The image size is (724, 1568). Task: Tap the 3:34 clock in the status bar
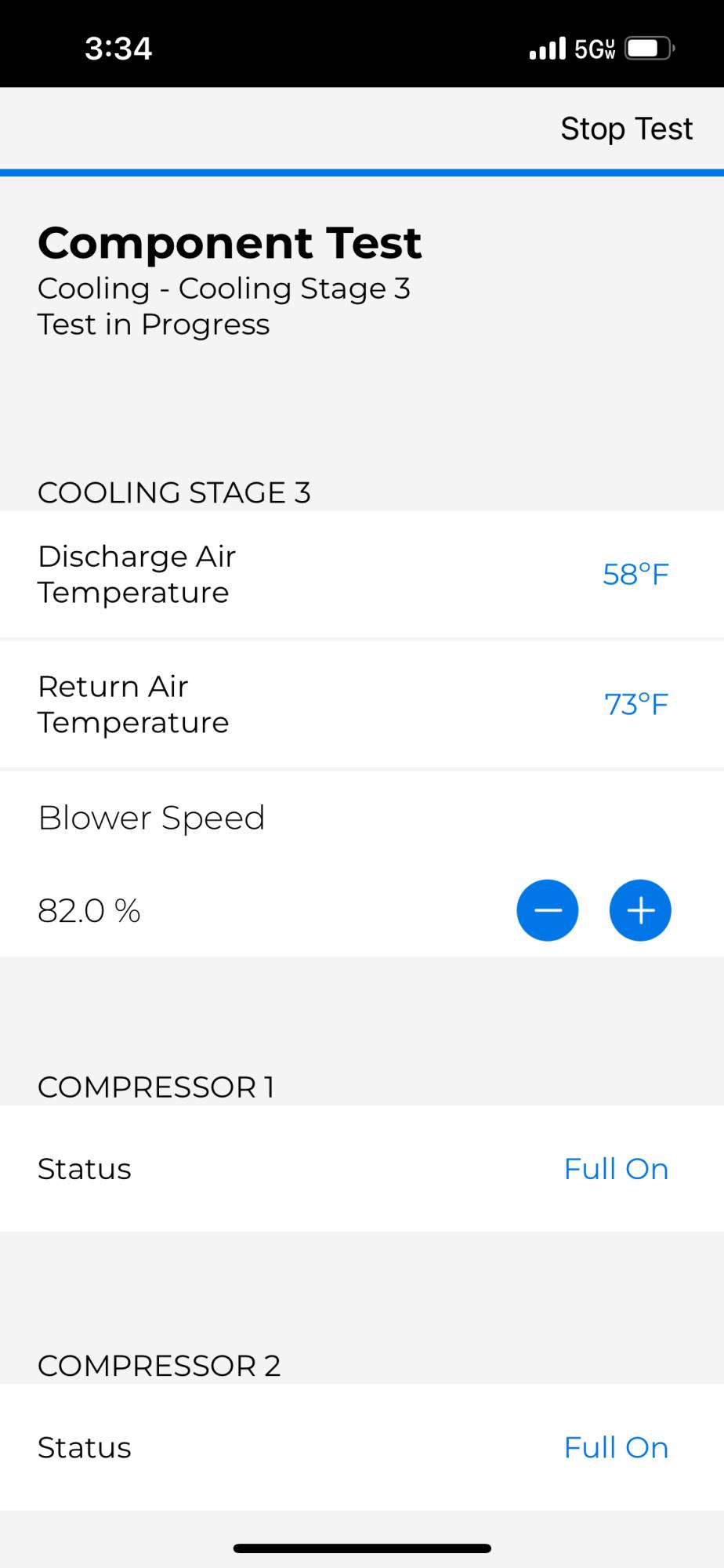pos(118,49)
